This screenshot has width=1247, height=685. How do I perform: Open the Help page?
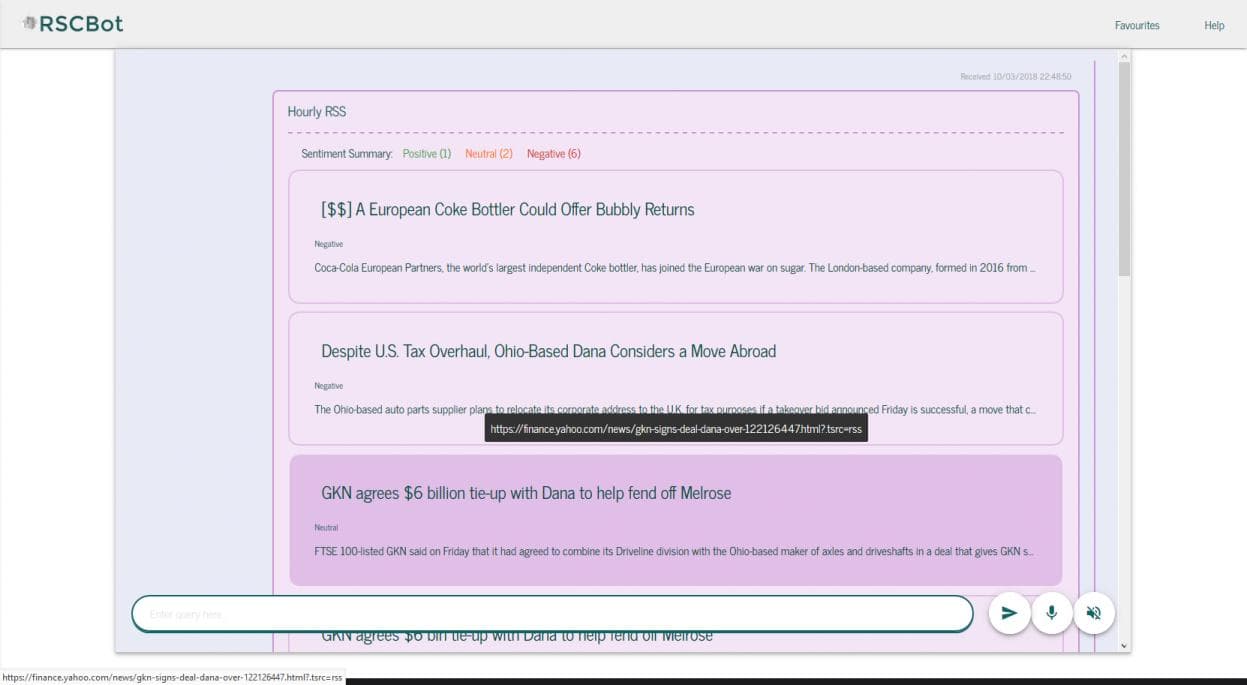point(1214,25)
